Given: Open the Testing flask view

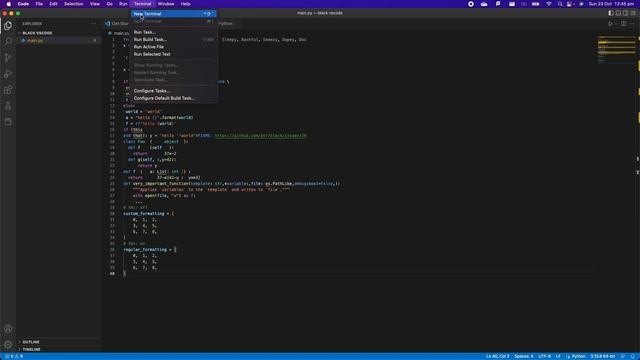Looking at the screenshot, I should coord(8,106).
